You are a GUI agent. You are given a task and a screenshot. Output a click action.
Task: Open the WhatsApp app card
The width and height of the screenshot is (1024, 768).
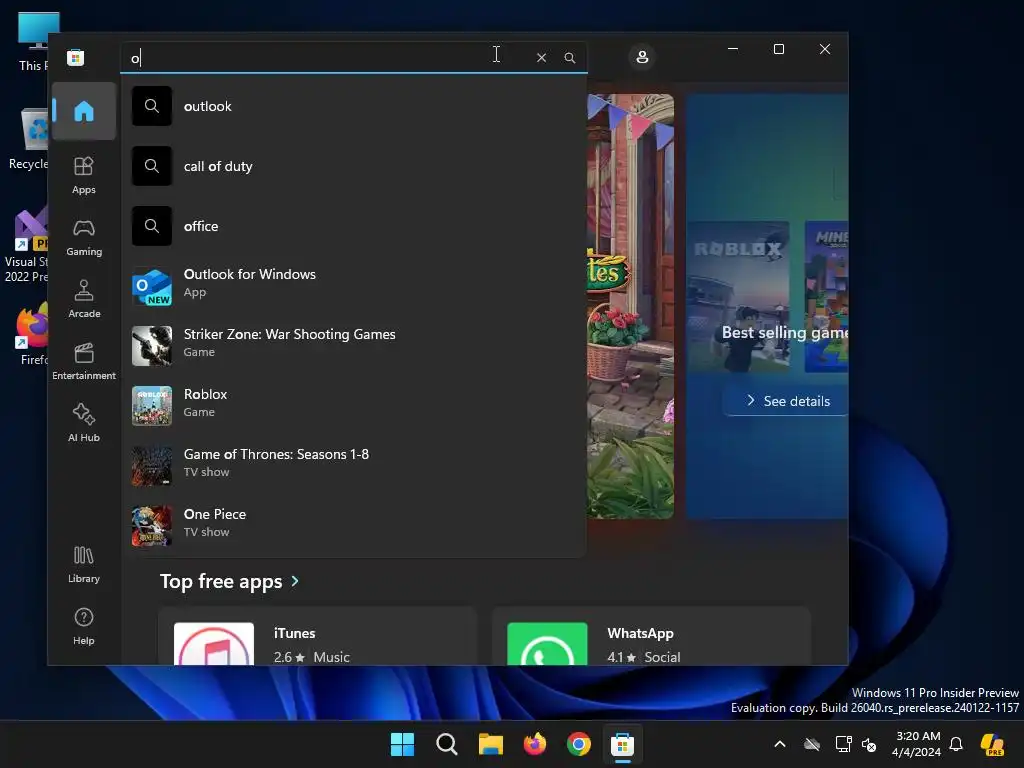coord(651,637)
